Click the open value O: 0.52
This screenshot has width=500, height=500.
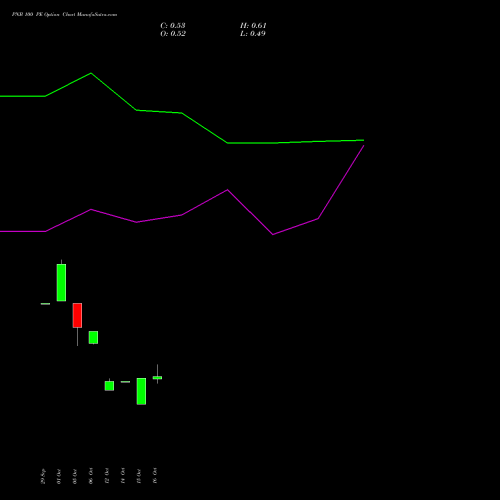[173, 34]
